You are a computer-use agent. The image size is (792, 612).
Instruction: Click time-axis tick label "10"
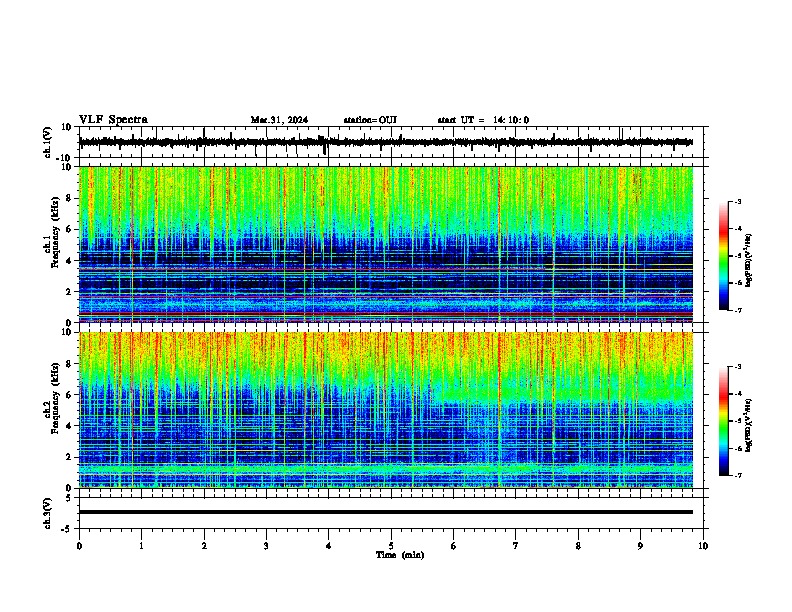click(703, 546)
